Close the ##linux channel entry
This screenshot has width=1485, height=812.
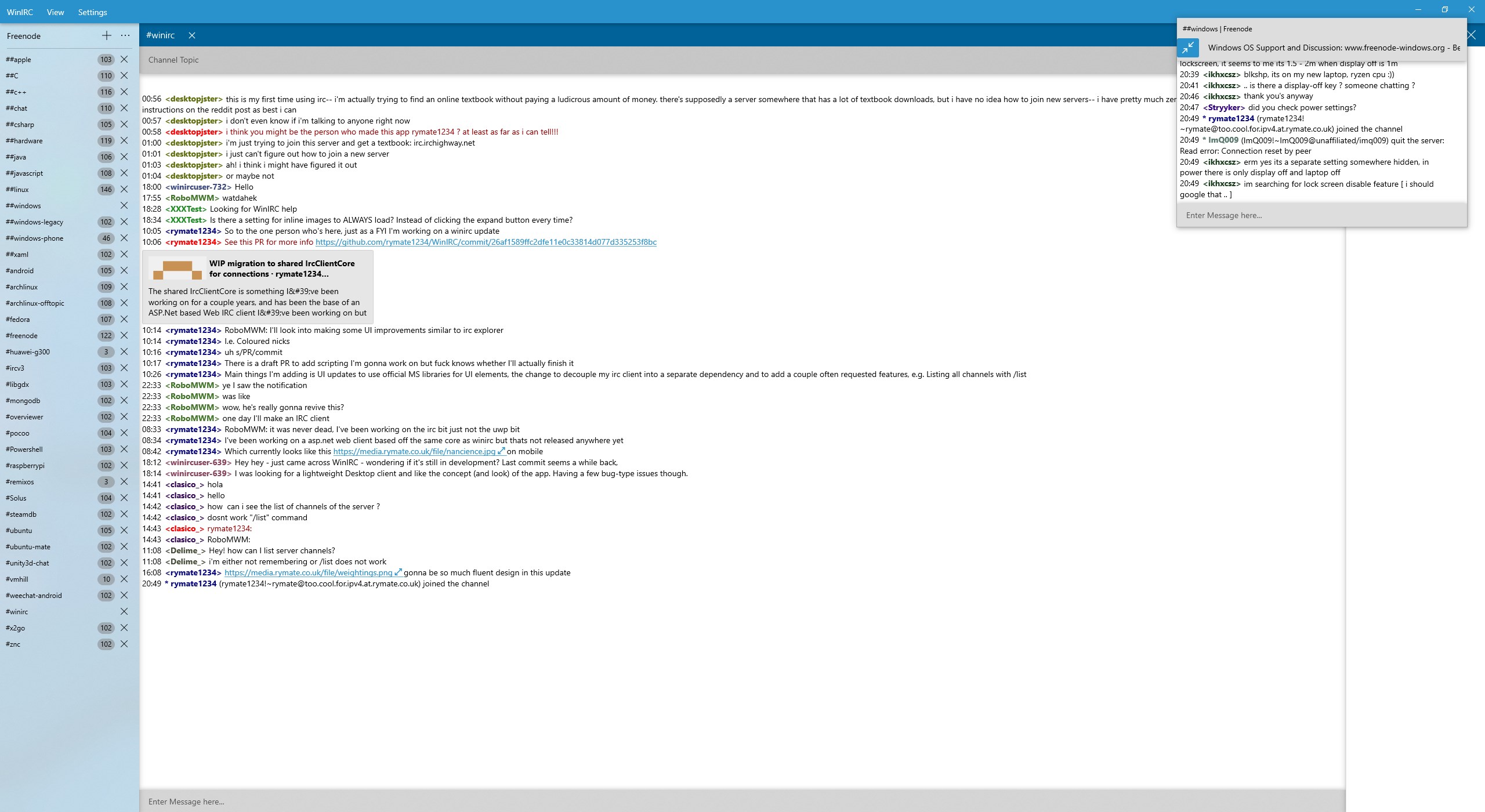(124, 190)
